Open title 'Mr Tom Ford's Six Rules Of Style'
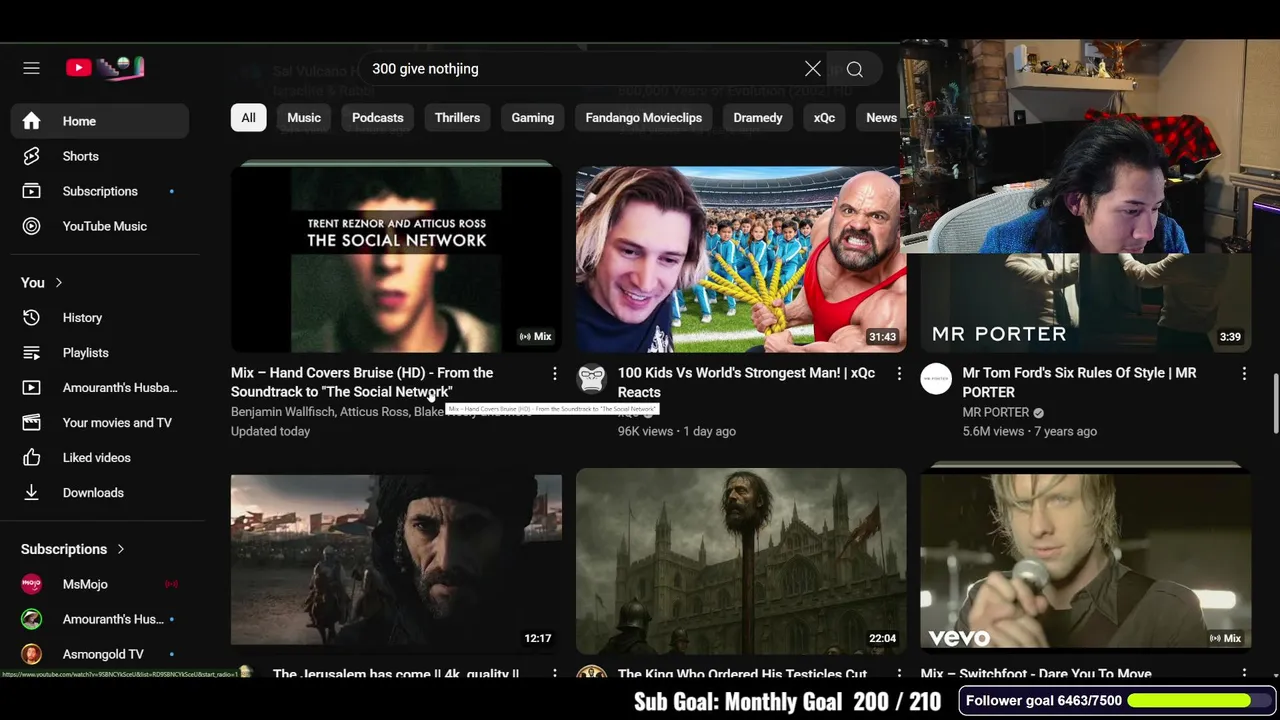This screenshot has width=1280, height=720. tap(1079, 382)
